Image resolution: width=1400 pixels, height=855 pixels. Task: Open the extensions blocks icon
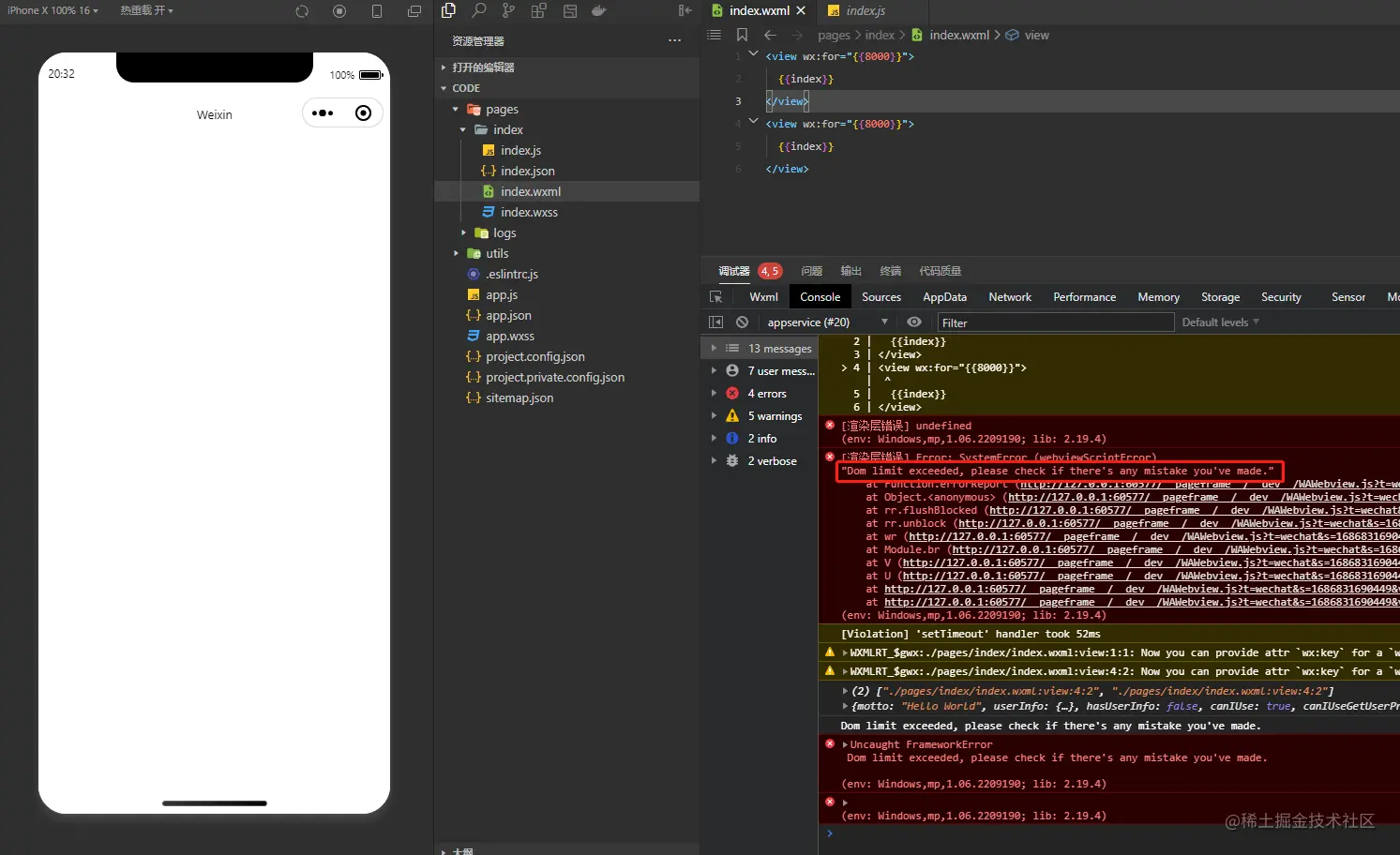538,10
